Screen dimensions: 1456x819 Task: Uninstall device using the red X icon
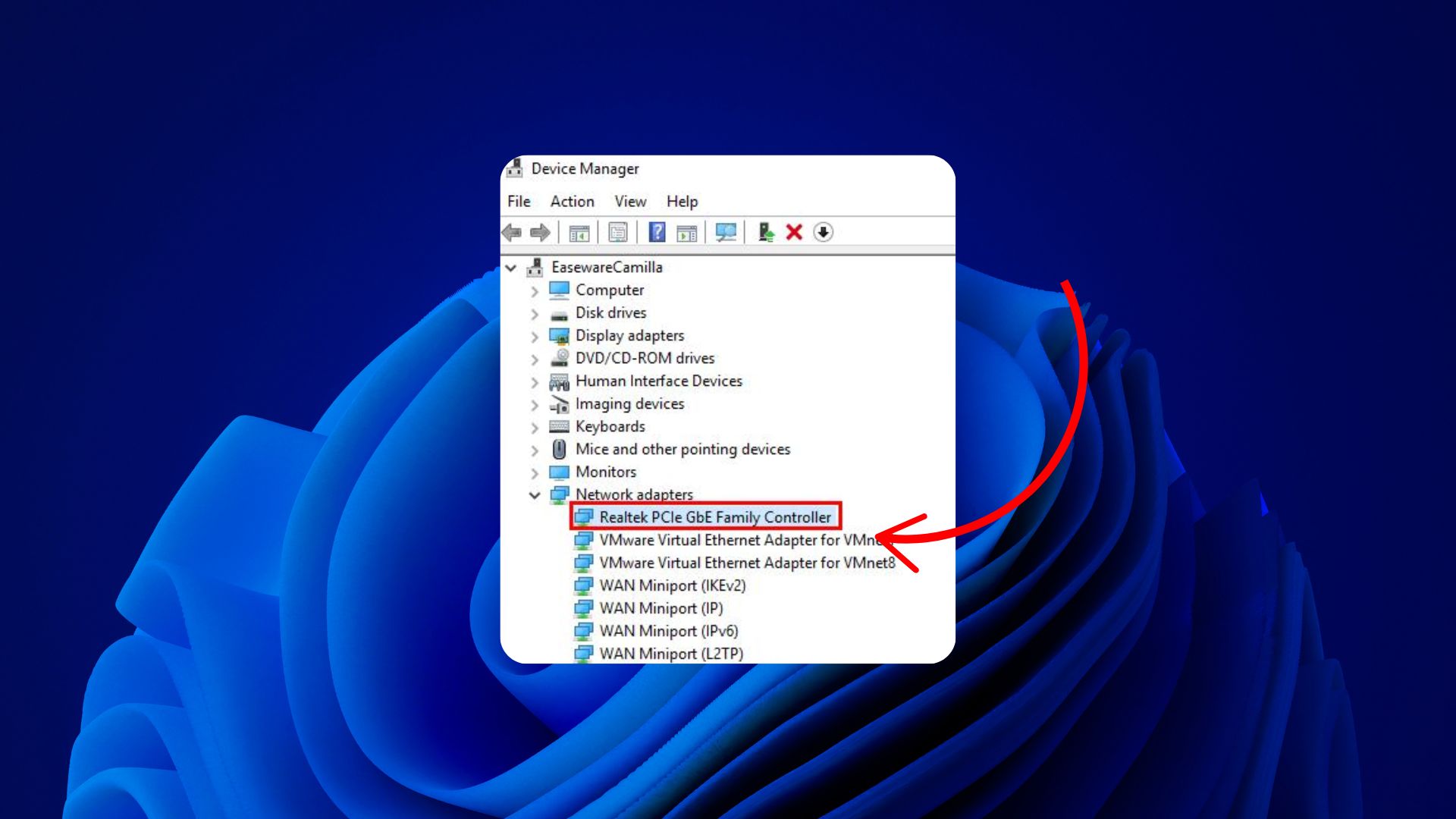(x=794, y=232)
